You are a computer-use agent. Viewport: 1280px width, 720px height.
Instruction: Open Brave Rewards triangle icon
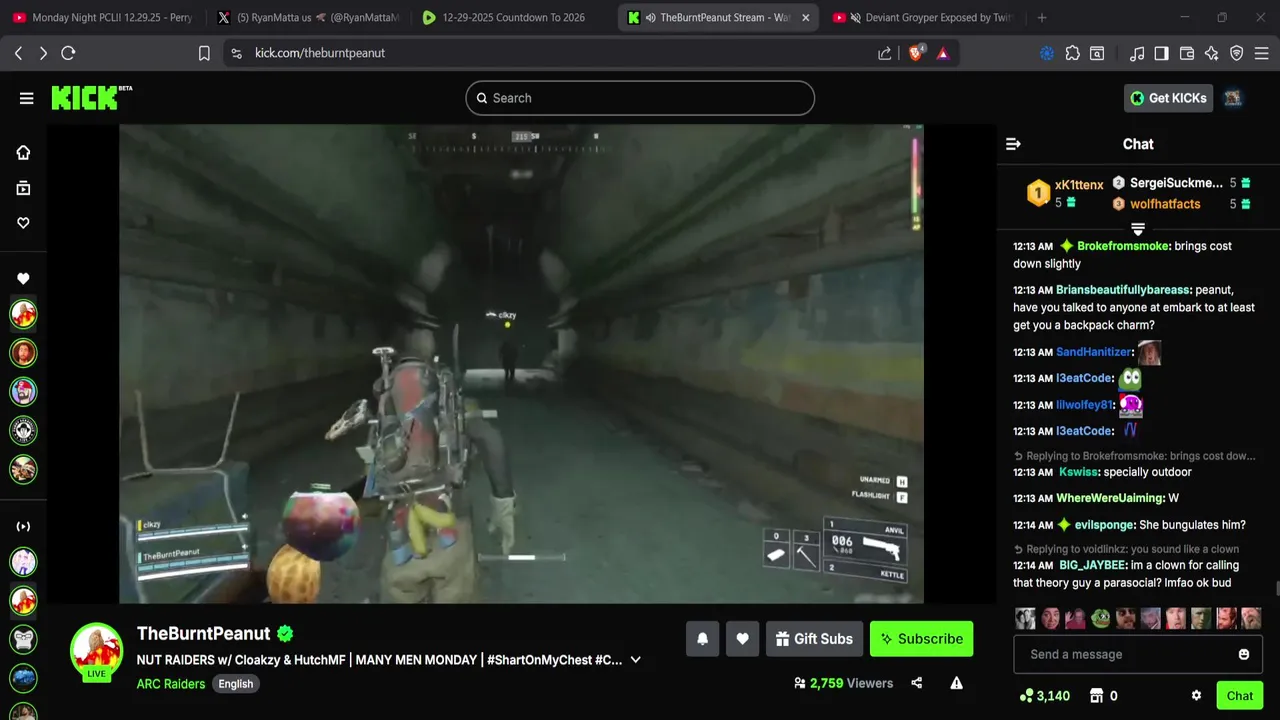(942, 53)
